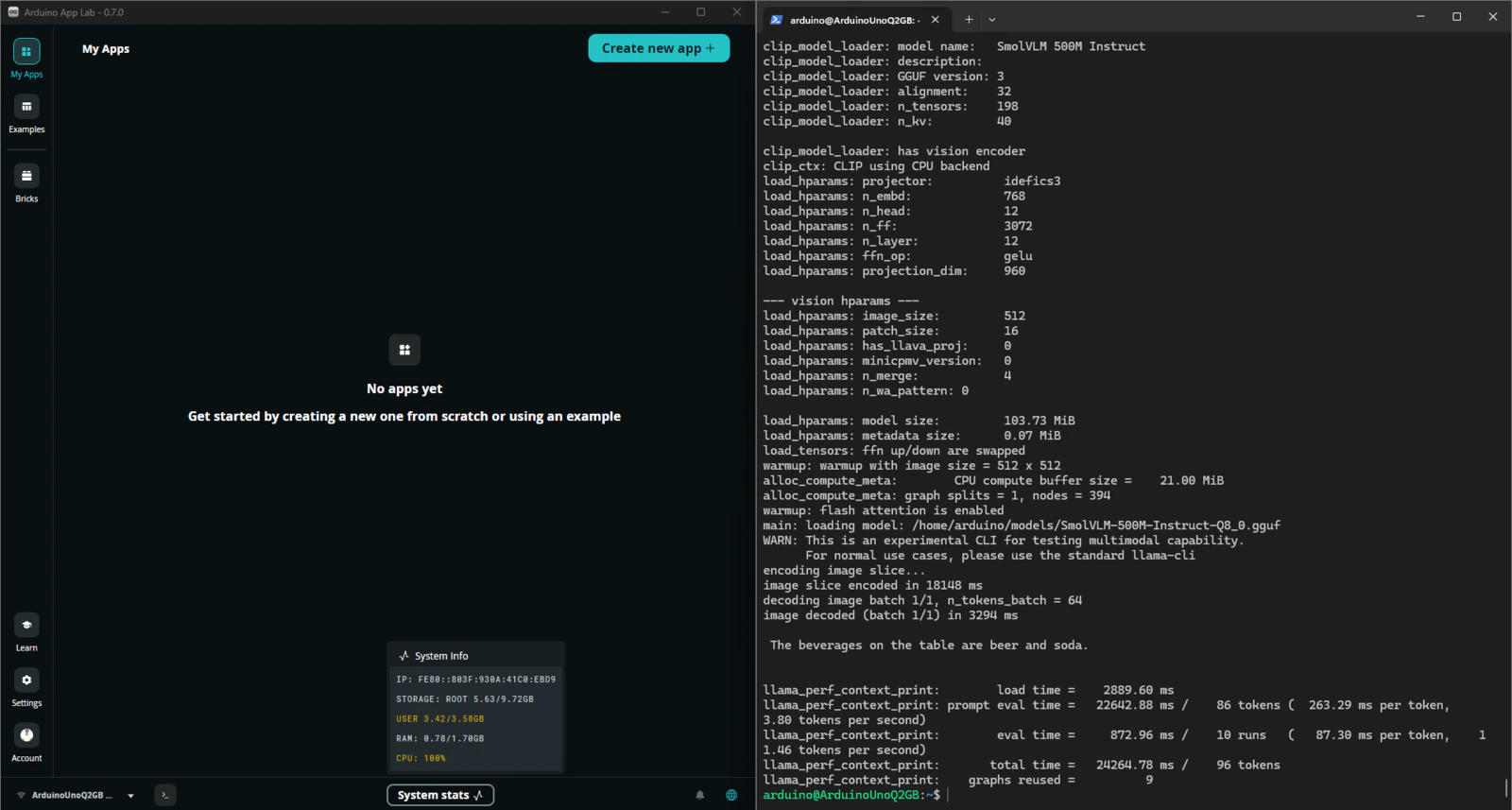1512x810 pixels.
Task: Open the Account page
Action: pyautogui.click(x=26, y=743)
